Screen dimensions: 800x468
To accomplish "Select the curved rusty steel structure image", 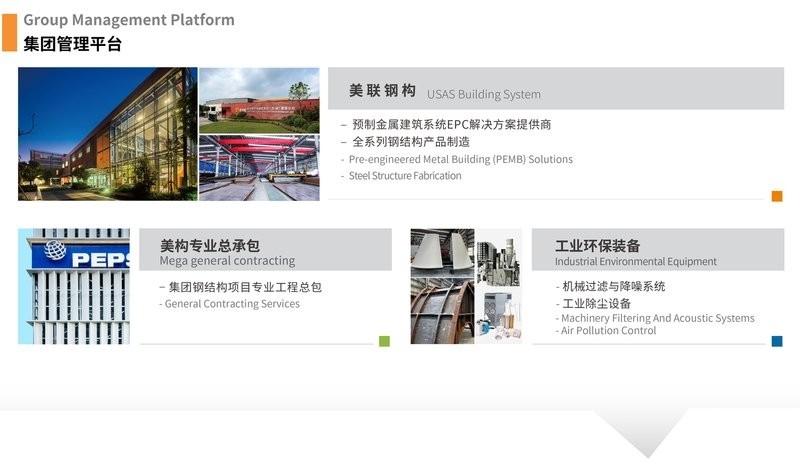I will [x=442, y=311].
